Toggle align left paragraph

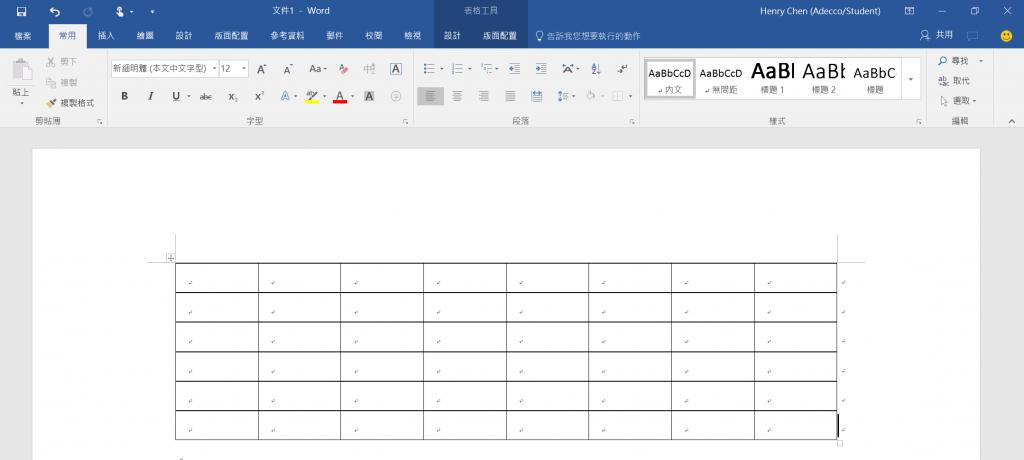[430, 96]
